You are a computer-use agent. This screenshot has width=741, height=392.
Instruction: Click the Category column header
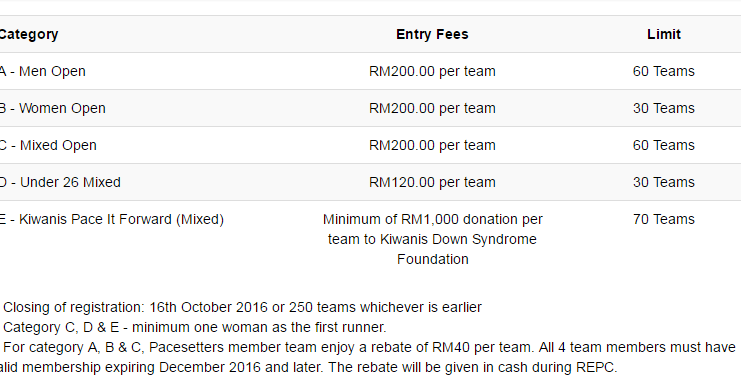pos(28,34)
